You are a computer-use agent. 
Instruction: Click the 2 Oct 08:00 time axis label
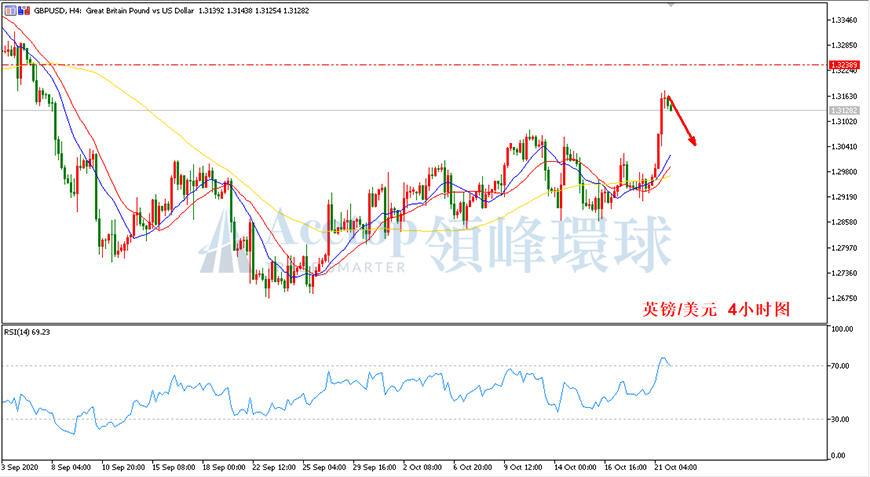pos(423,467)
